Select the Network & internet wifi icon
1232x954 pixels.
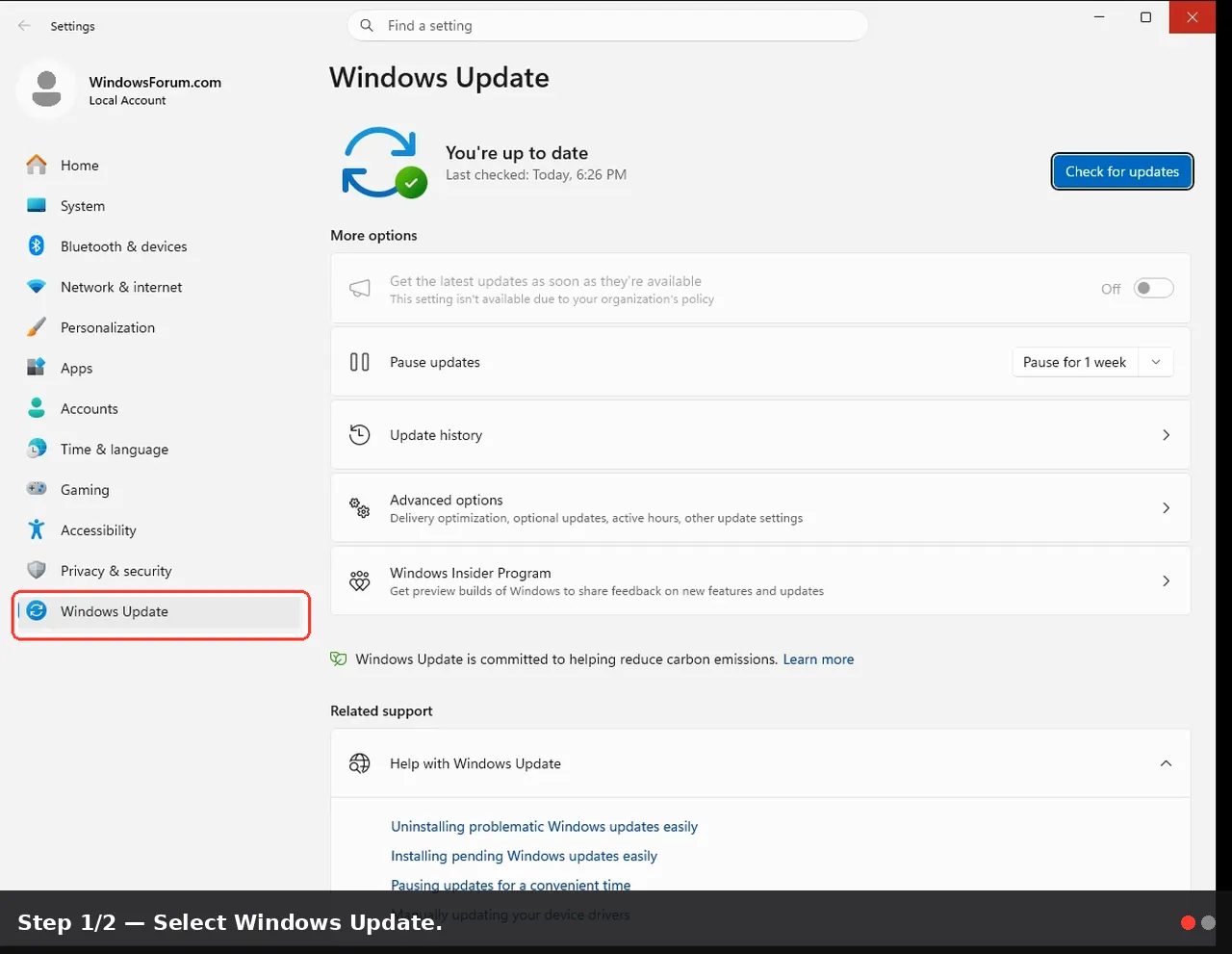(x=37, y=287)
